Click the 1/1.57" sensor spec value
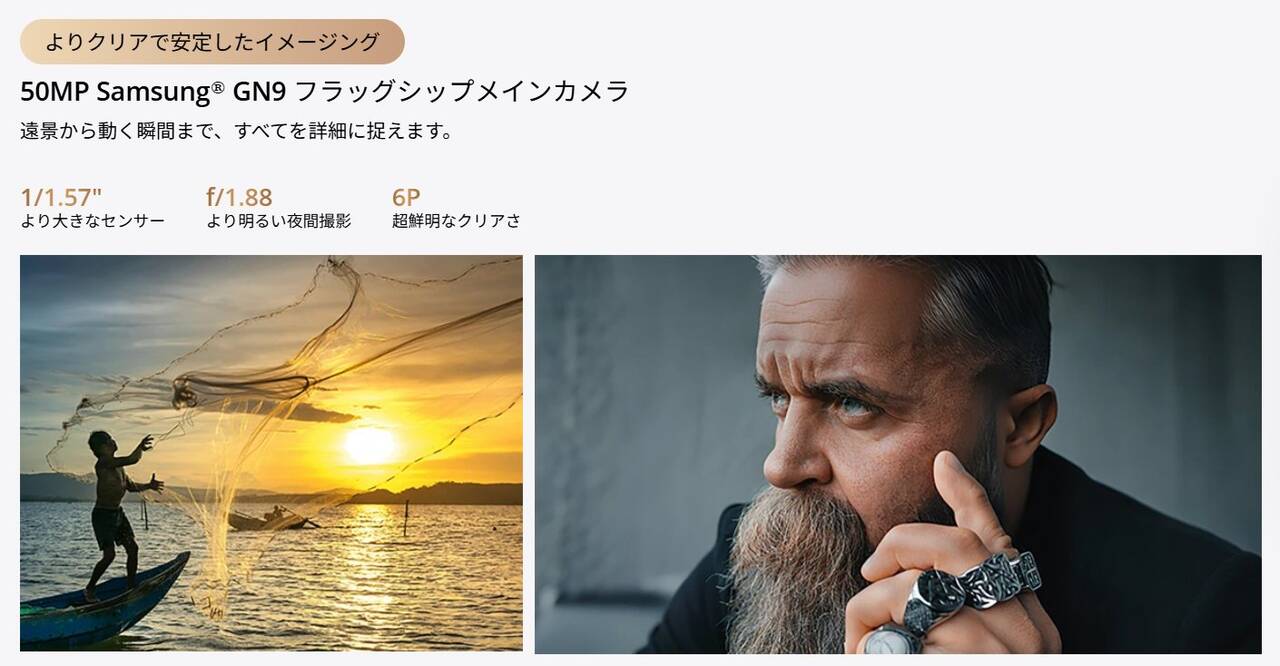 click(x=61, y=197)
